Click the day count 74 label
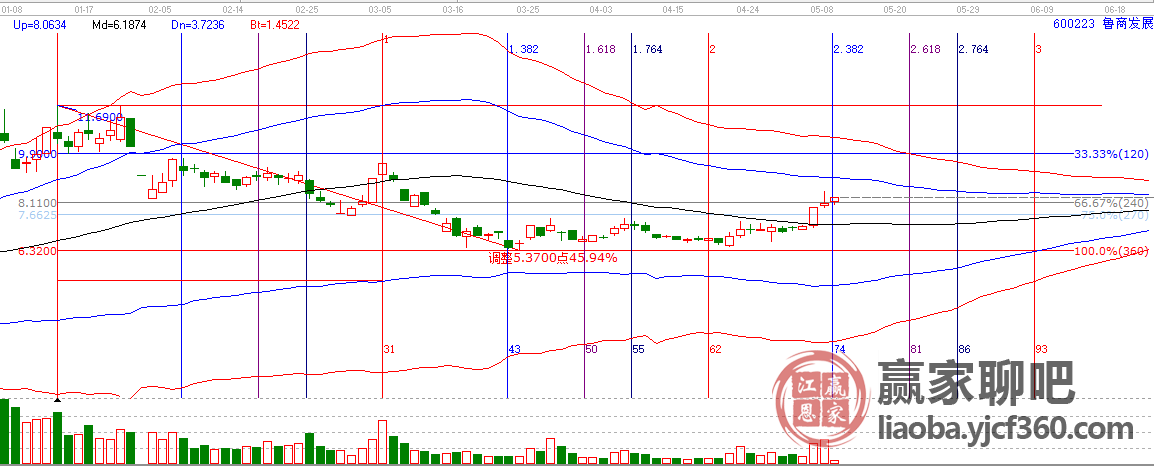Viewport: 1154px width, 468px height. click(x=840, y=349)
